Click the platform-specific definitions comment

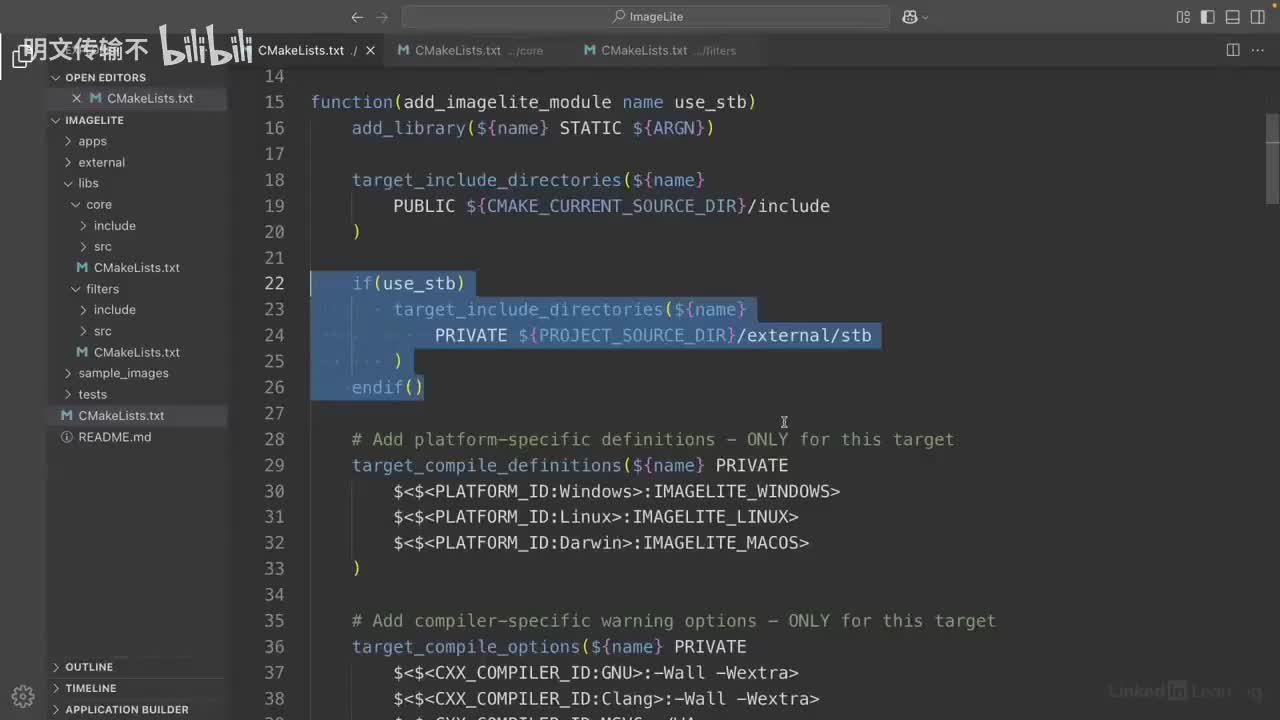click(653, 439)
